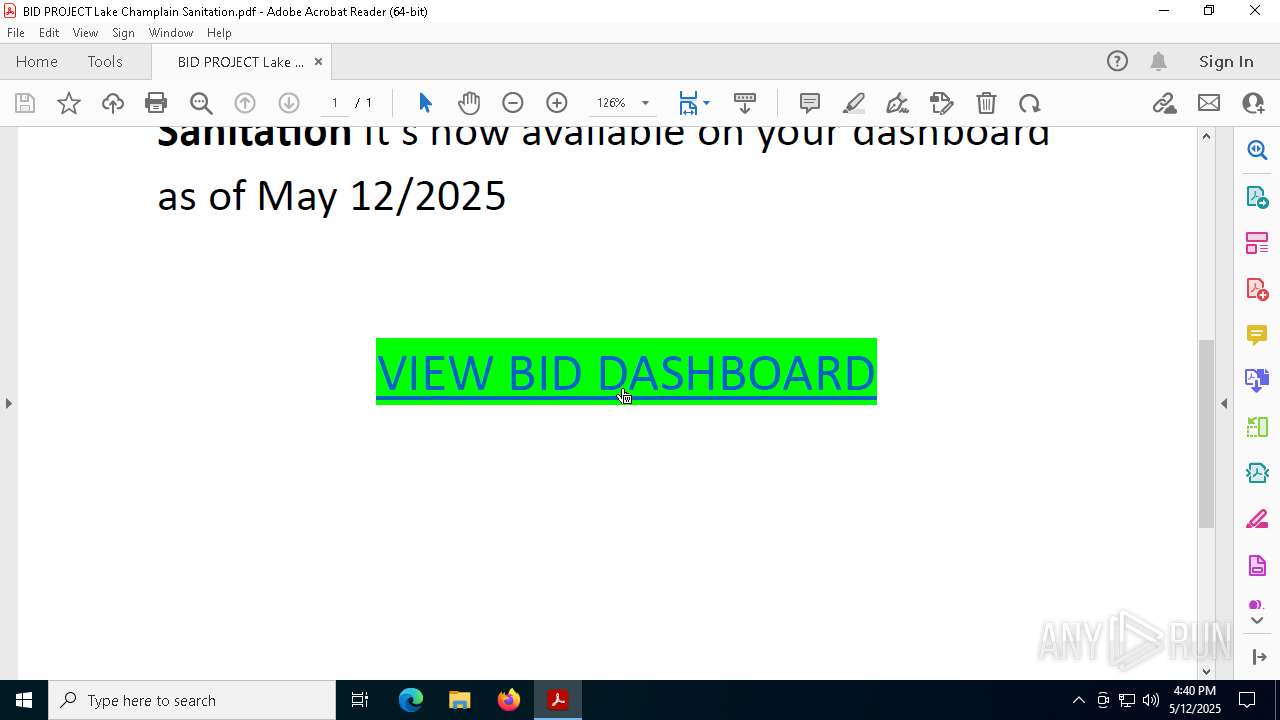Open Microsoft Edge from taskbar
Image resolution: width=1280 pixels, height=720 pixels.
tap(411, 700)
